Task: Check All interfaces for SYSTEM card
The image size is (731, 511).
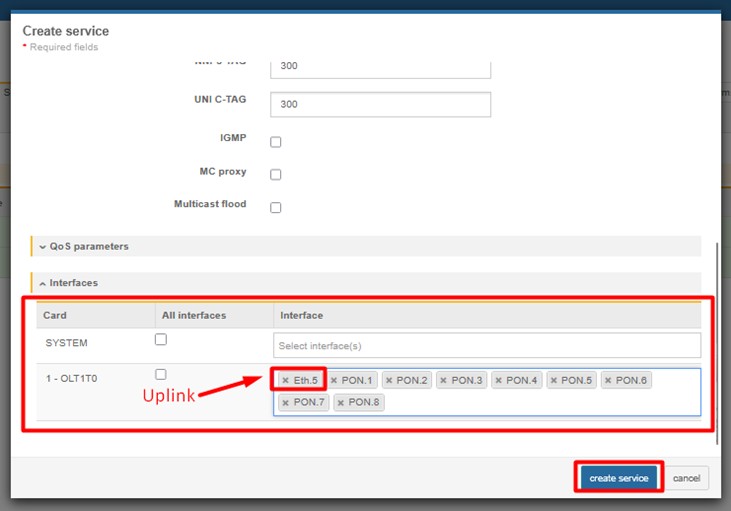Action: pos(161,340)
